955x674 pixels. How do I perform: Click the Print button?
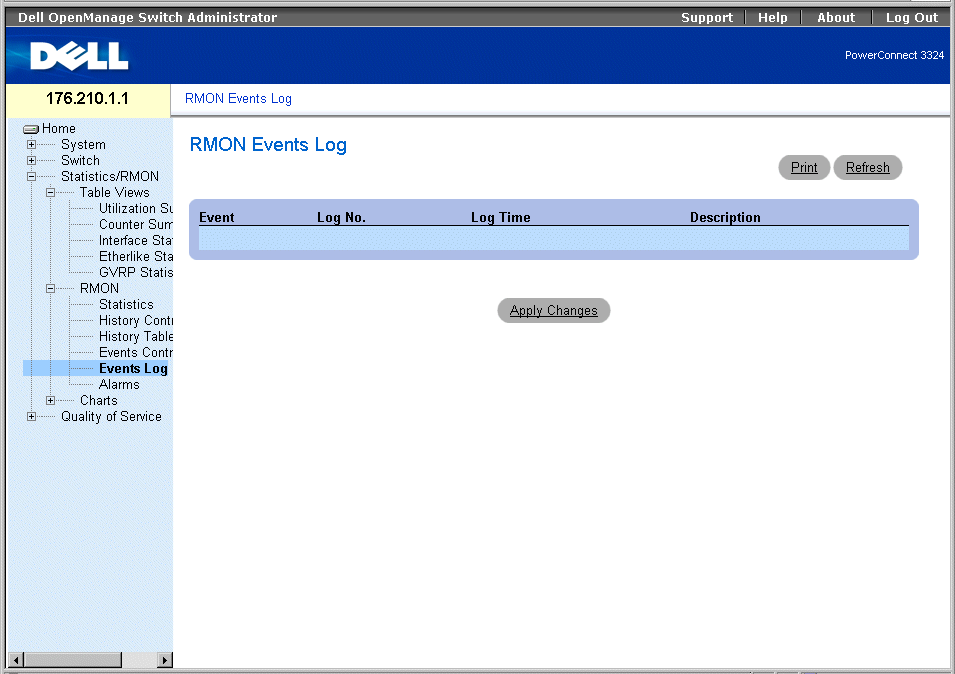coord(804,167)
